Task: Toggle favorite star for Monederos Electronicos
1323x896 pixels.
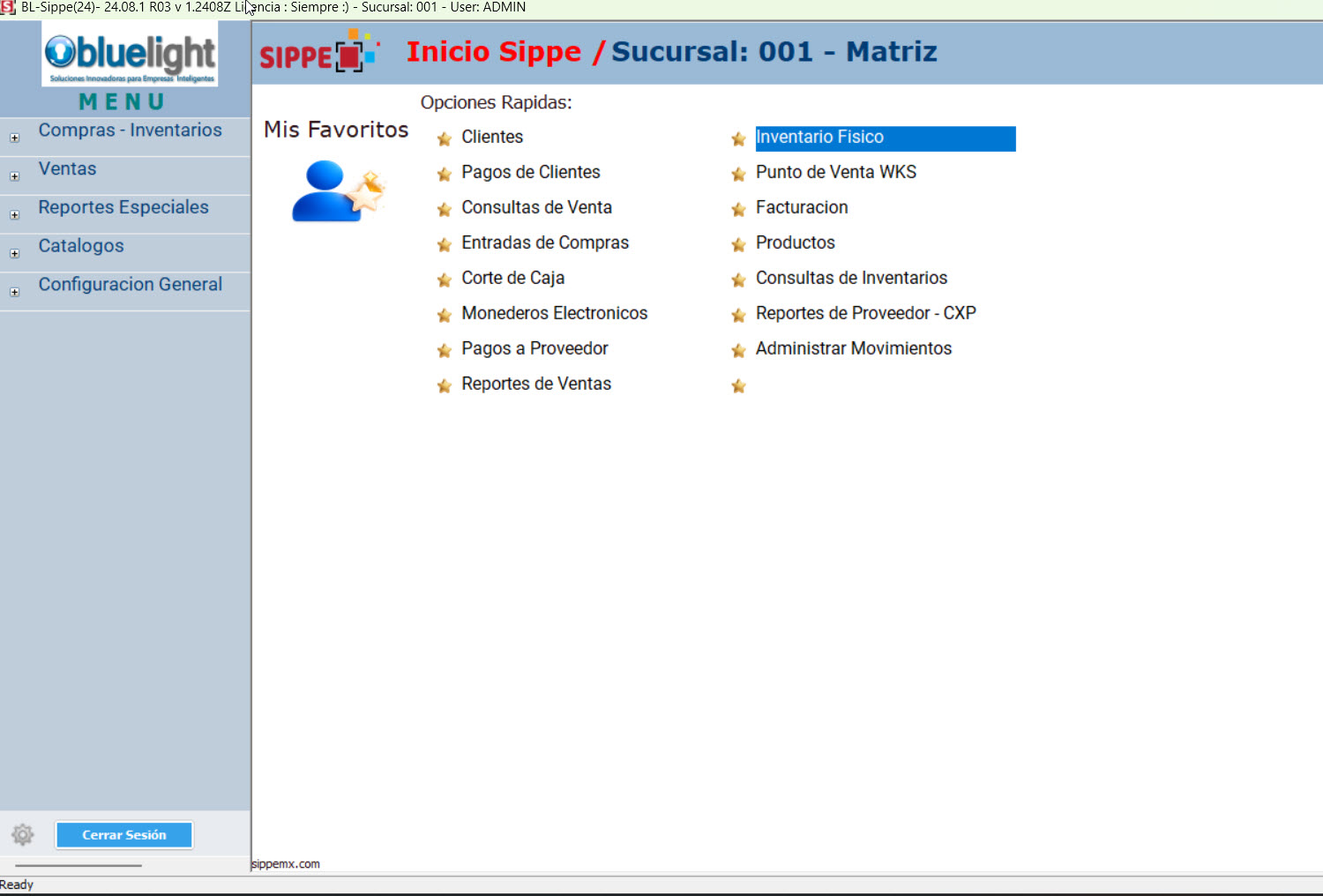Action: (444, 315)
